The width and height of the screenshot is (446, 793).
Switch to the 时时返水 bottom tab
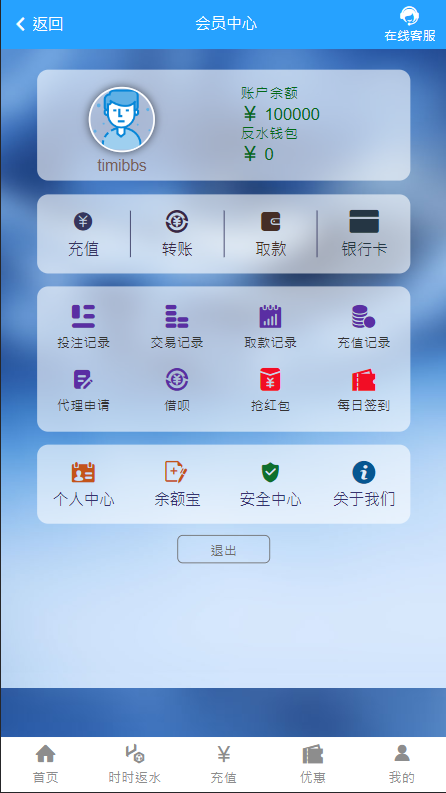point(135,764)
